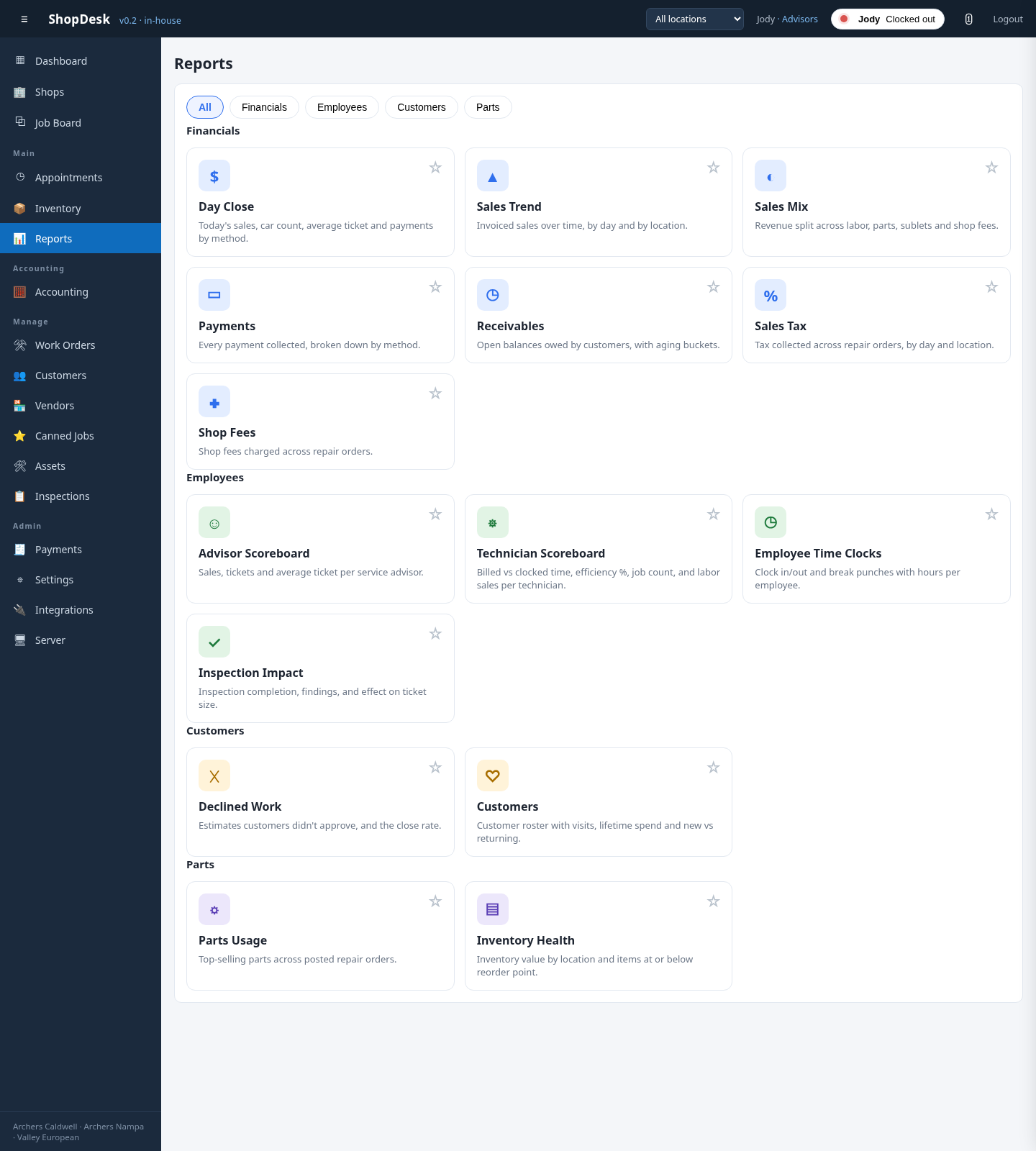The image size is (1036, 1151).
Task: Click the Sales Mix report icon
Action: coord(771,176)
